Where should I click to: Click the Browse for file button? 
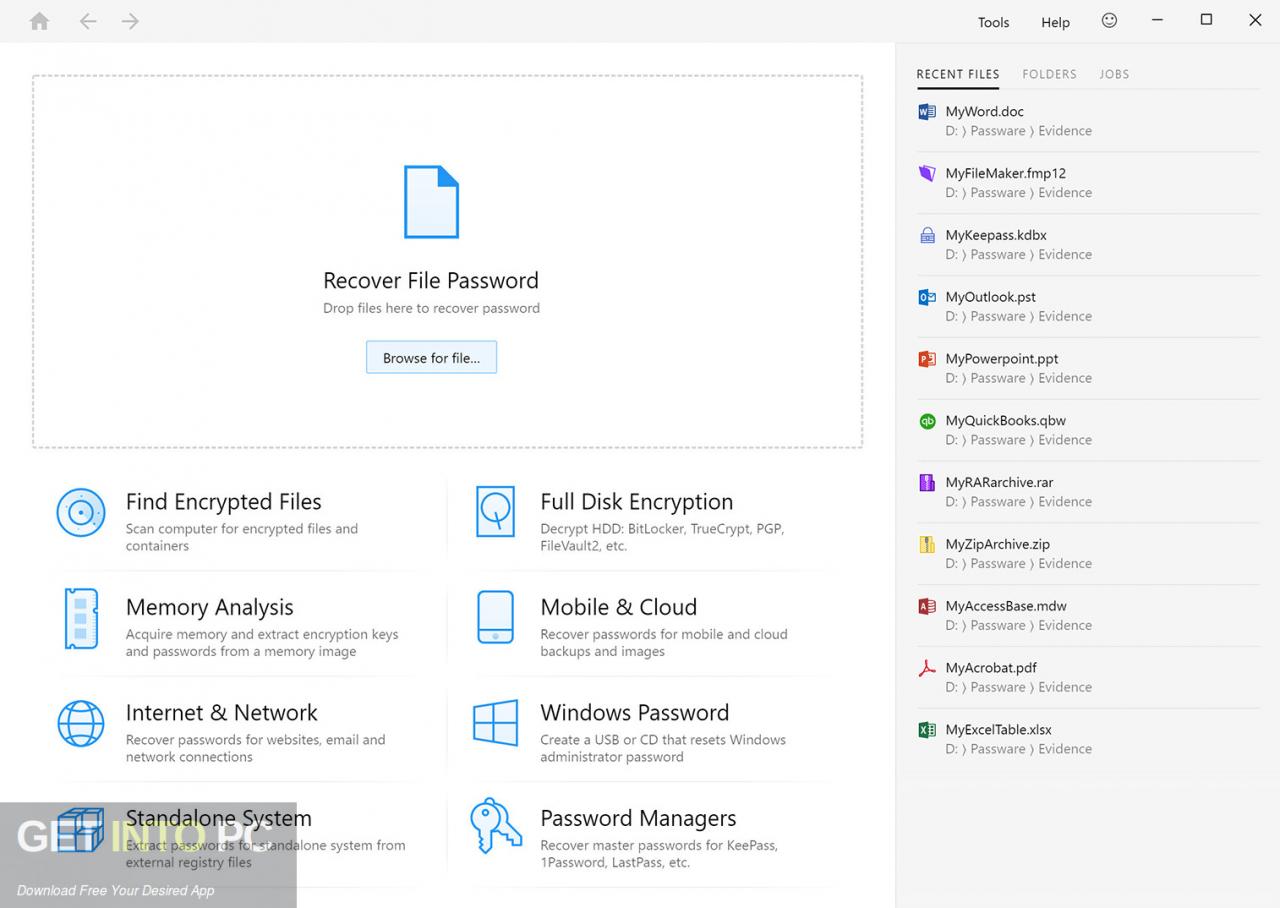point(431,357)
